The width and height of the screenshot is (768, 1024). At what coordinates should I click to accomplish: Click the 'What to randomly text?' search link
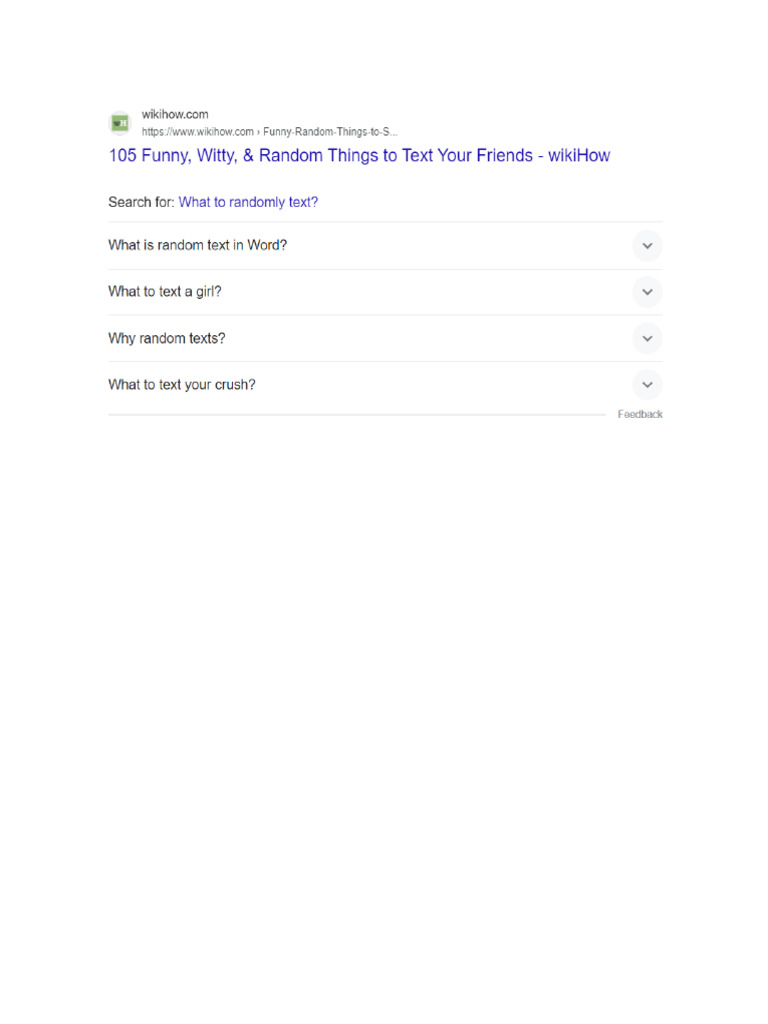point(248,202)
